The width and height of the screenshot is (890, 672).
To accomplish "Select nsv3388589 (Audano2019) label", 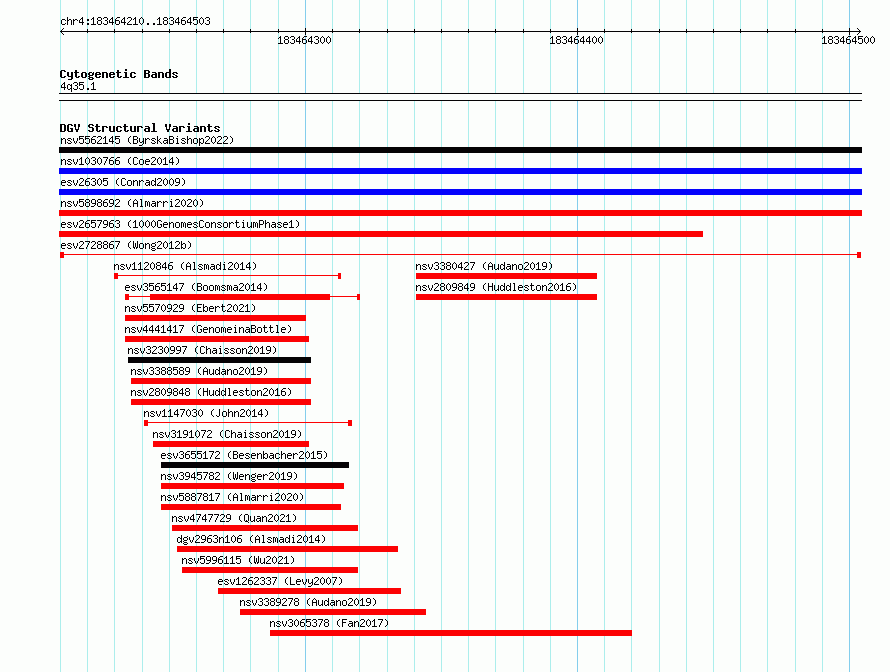I will coord(199,371).
